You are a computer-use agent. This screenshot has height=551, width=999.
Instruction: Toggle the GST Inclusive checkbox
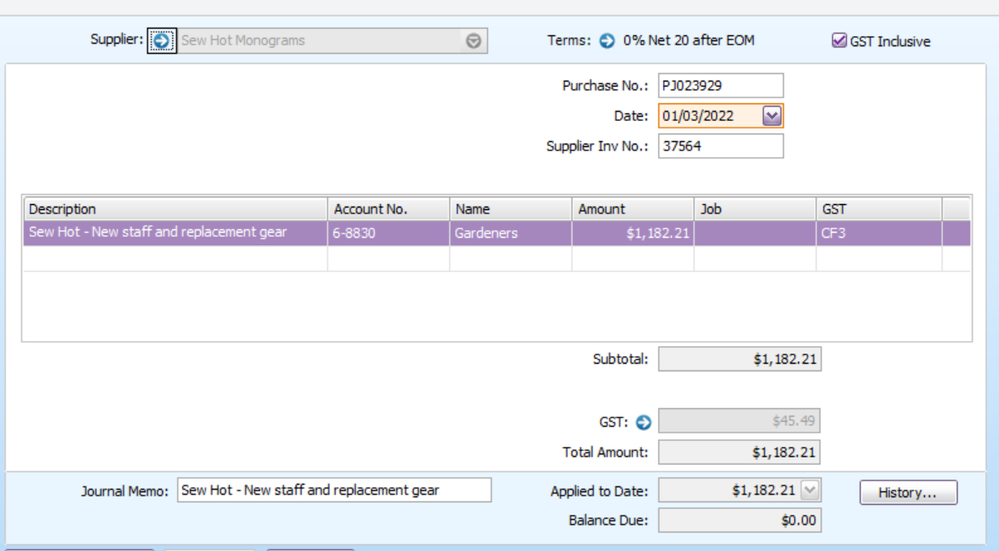tap(839, 41)
